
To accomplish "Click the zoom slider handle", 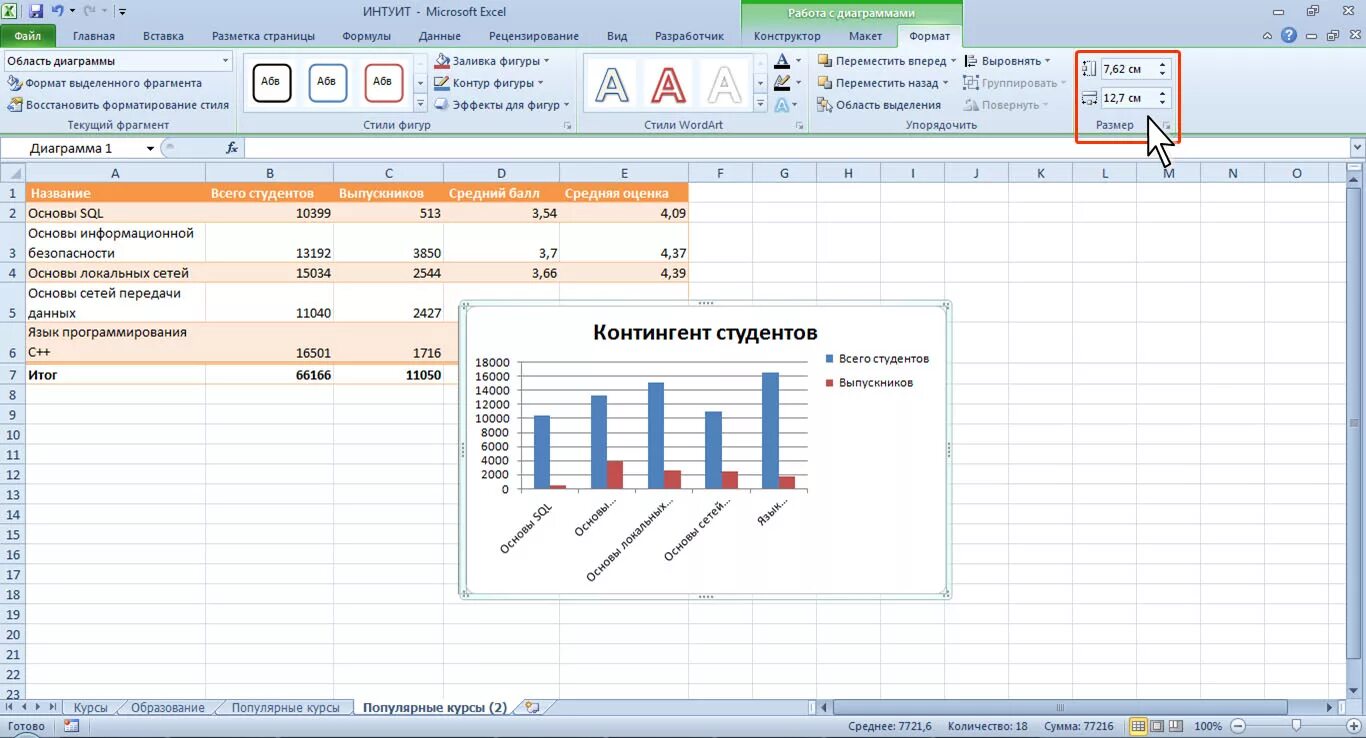I will coord(1296,726).
